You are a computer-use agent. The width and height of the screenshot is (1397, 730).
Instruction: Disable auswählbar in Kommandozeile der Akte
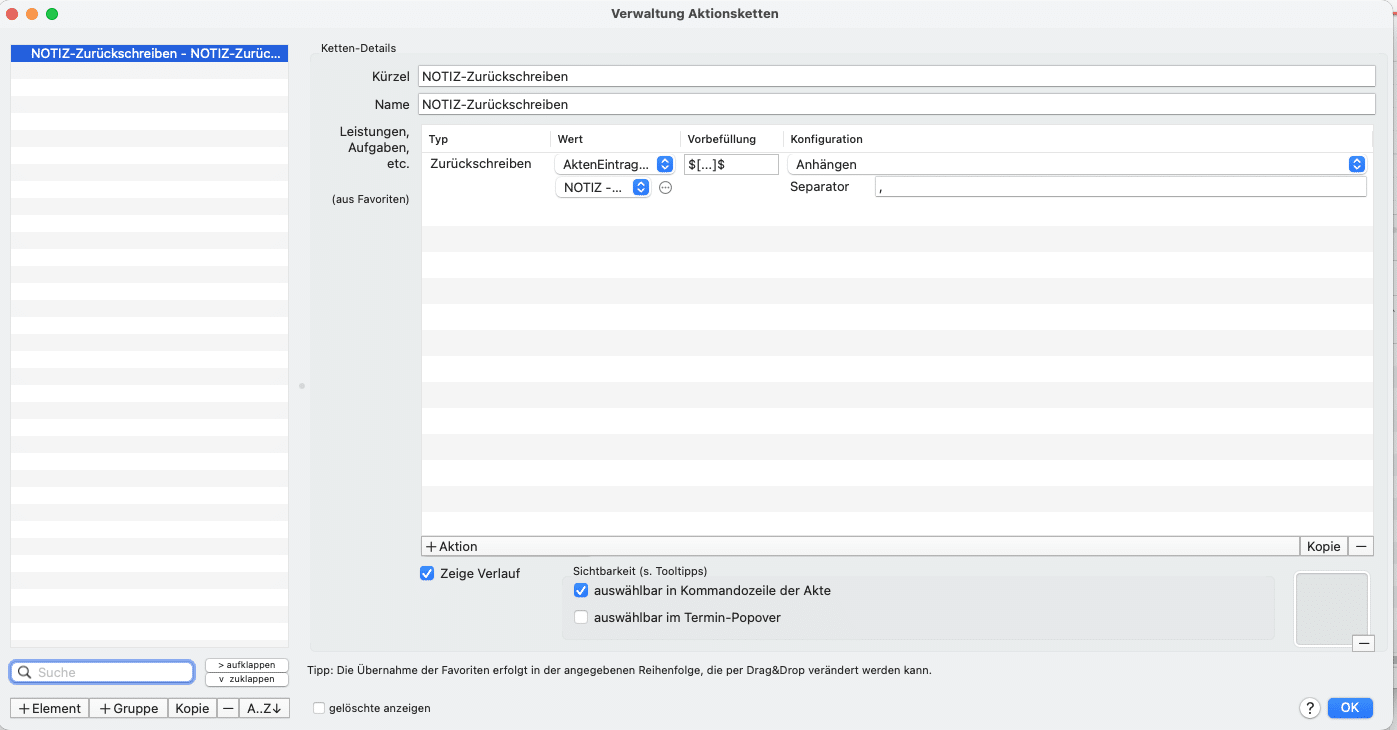(x=581, y=591)
